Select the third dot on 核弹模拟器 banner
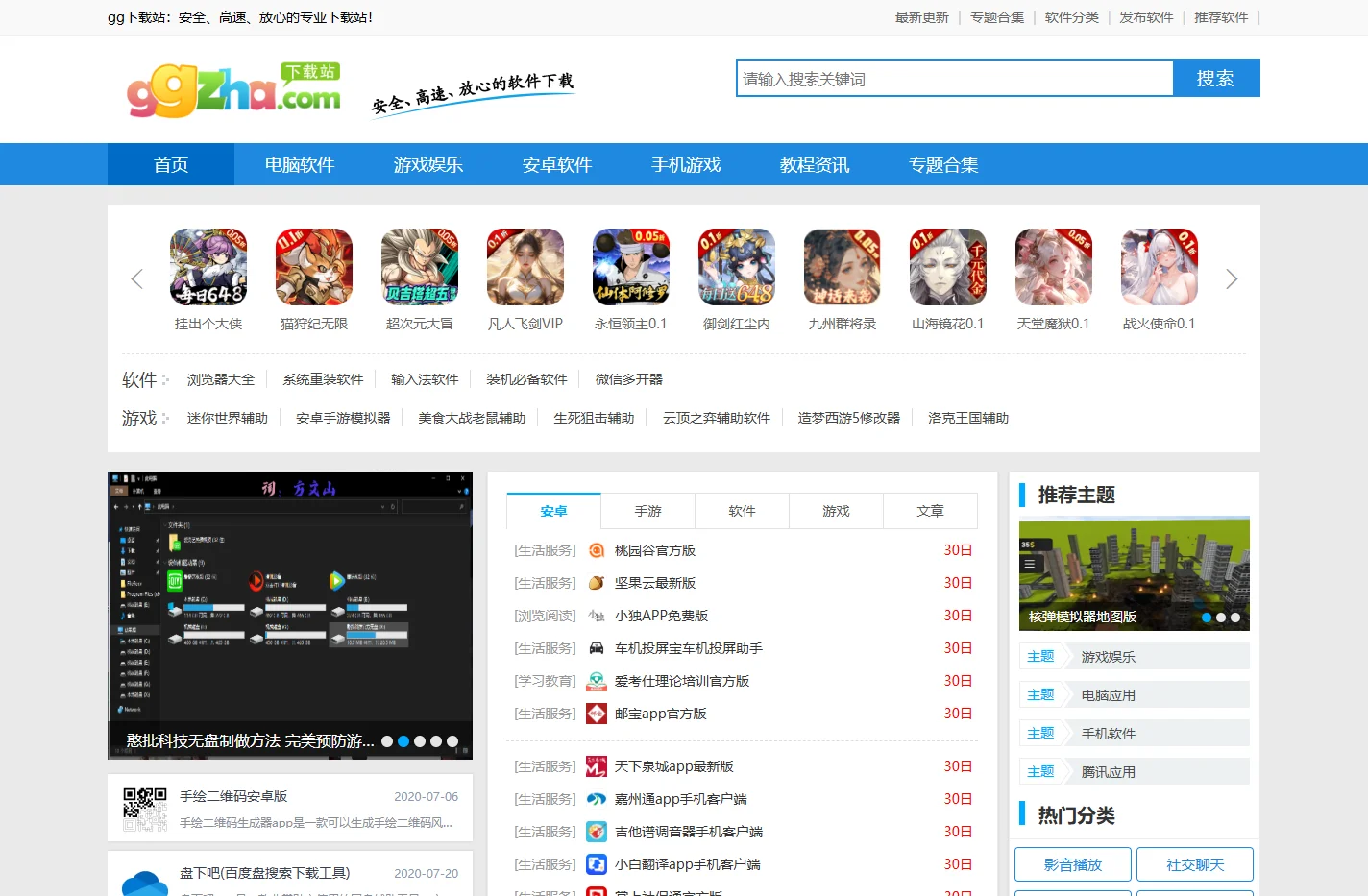1368x896 pixels. pyautogui.click(x=1235, y=618)
